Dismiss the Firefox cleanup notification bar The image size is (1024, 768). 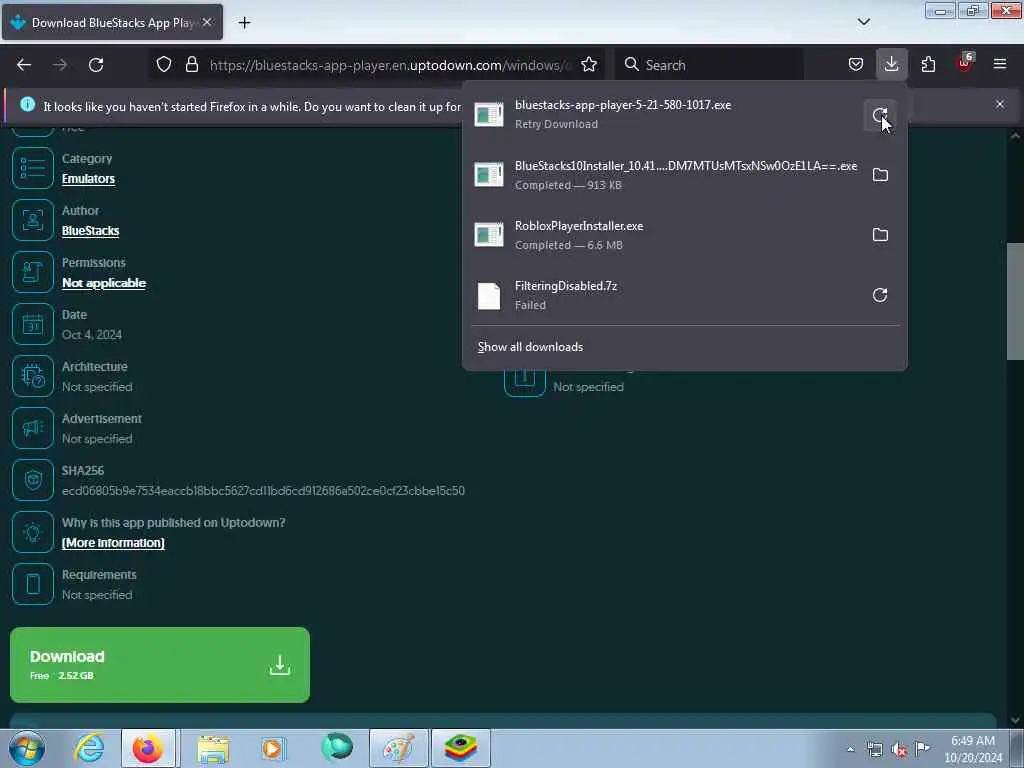pos(1000,104)
